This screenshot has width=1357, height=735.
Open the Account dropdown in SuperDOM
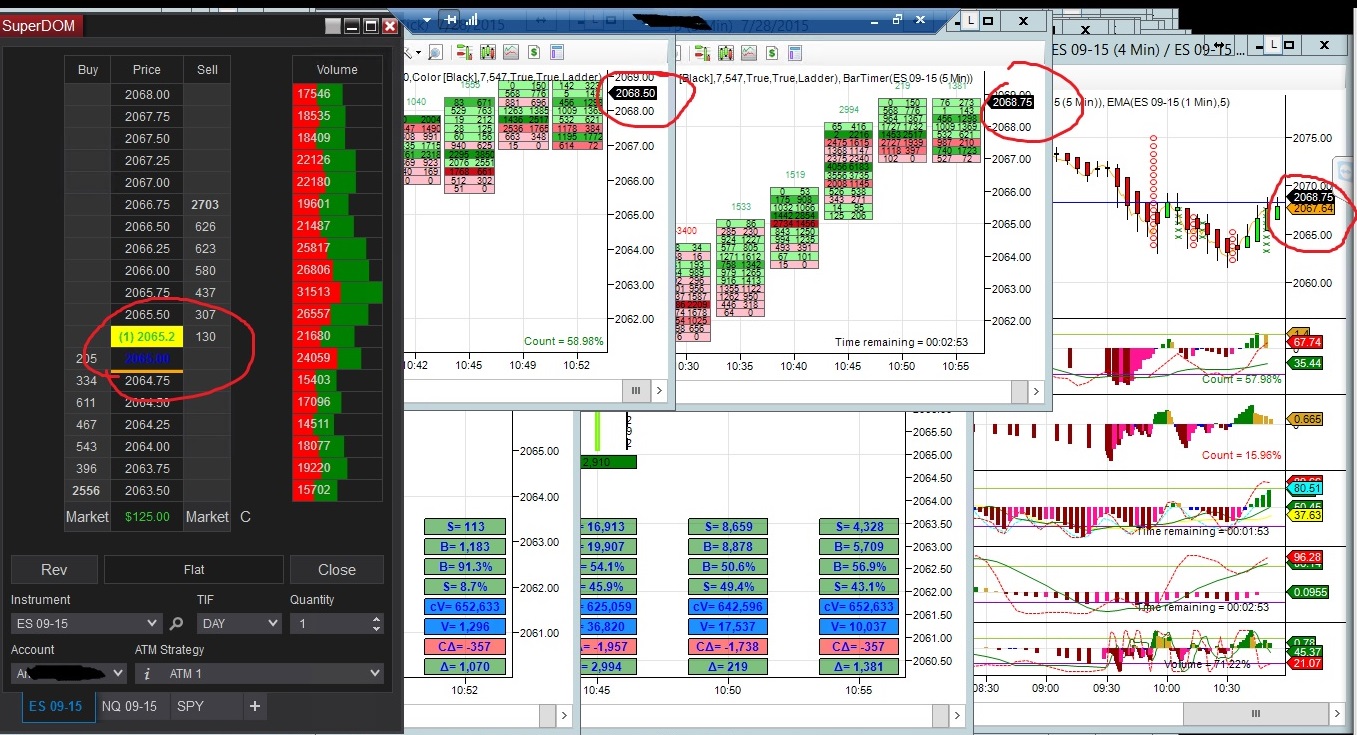coord(69,674)
